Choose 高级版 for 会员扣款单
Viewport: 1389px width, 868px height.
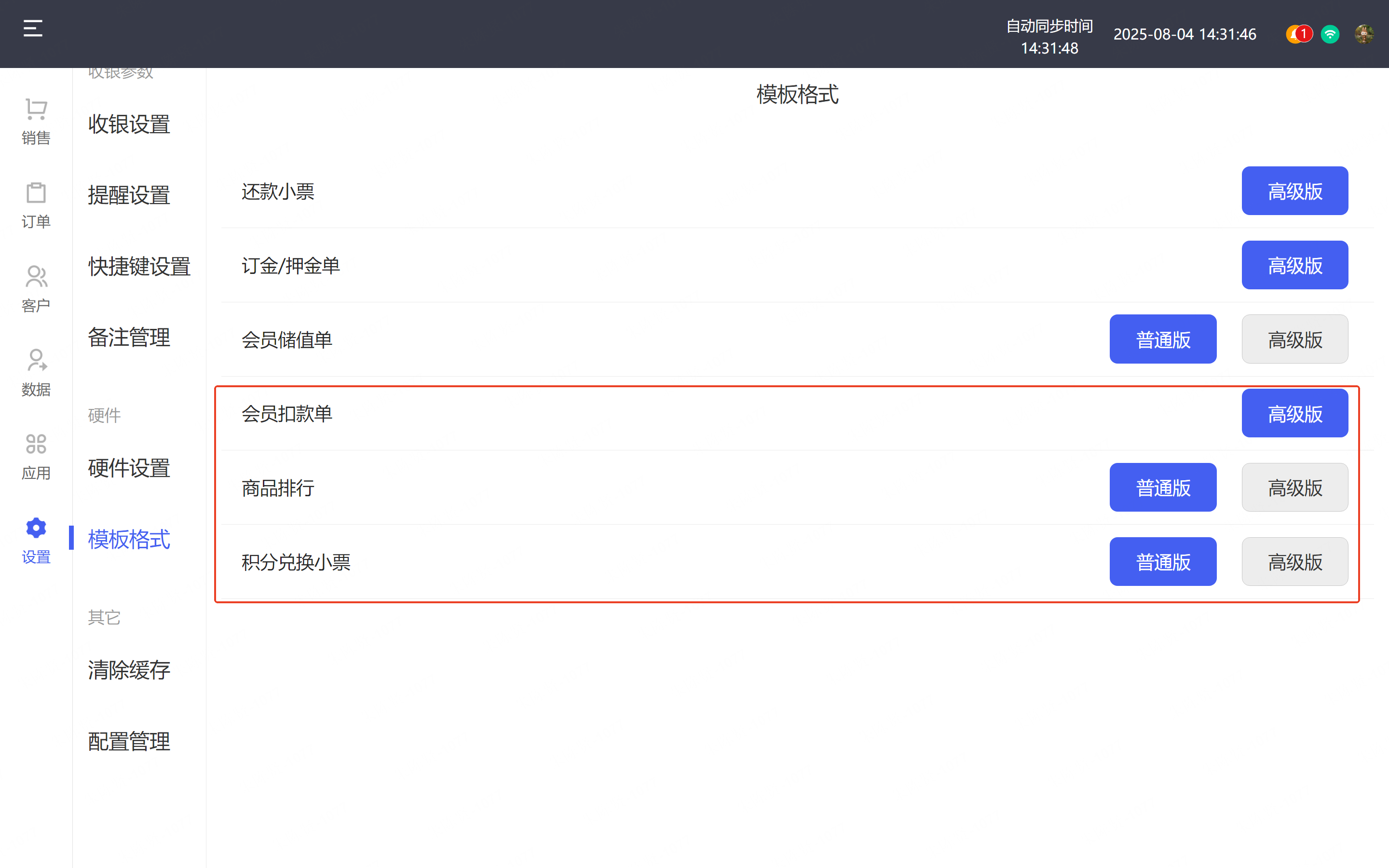click(x=1295, y=413)
